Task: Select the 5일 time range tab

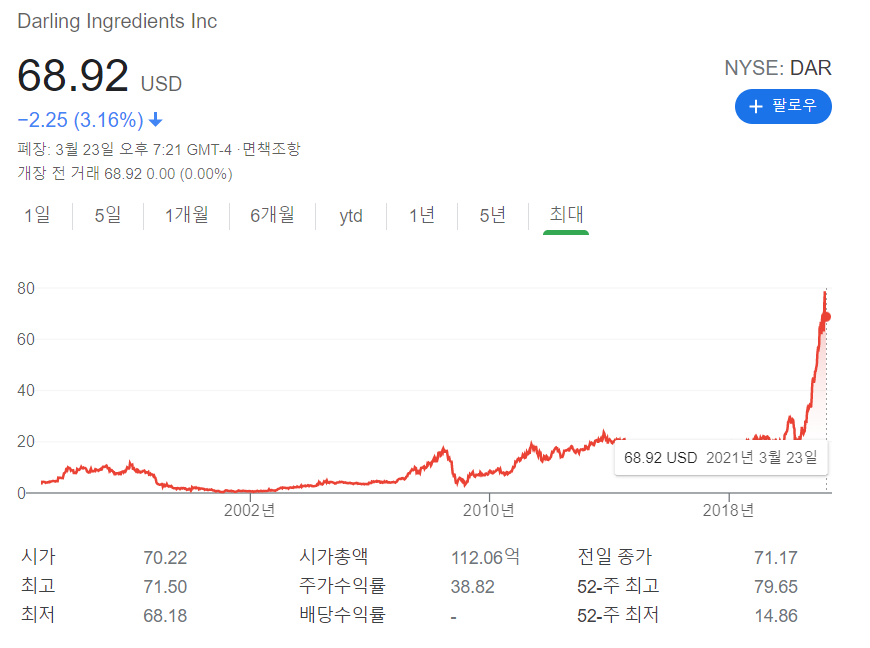Action: coord(109,215)
